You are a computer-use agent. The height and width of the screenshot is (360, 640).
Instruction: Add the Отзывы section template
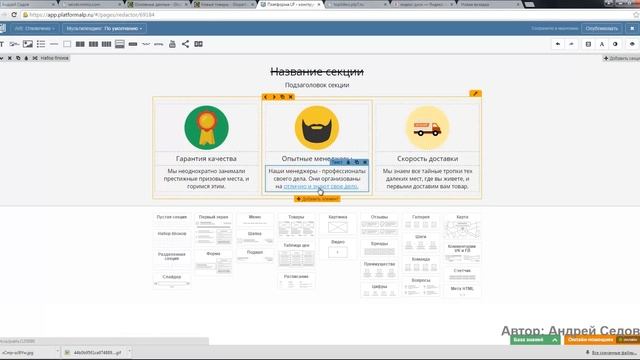[380, 225]
